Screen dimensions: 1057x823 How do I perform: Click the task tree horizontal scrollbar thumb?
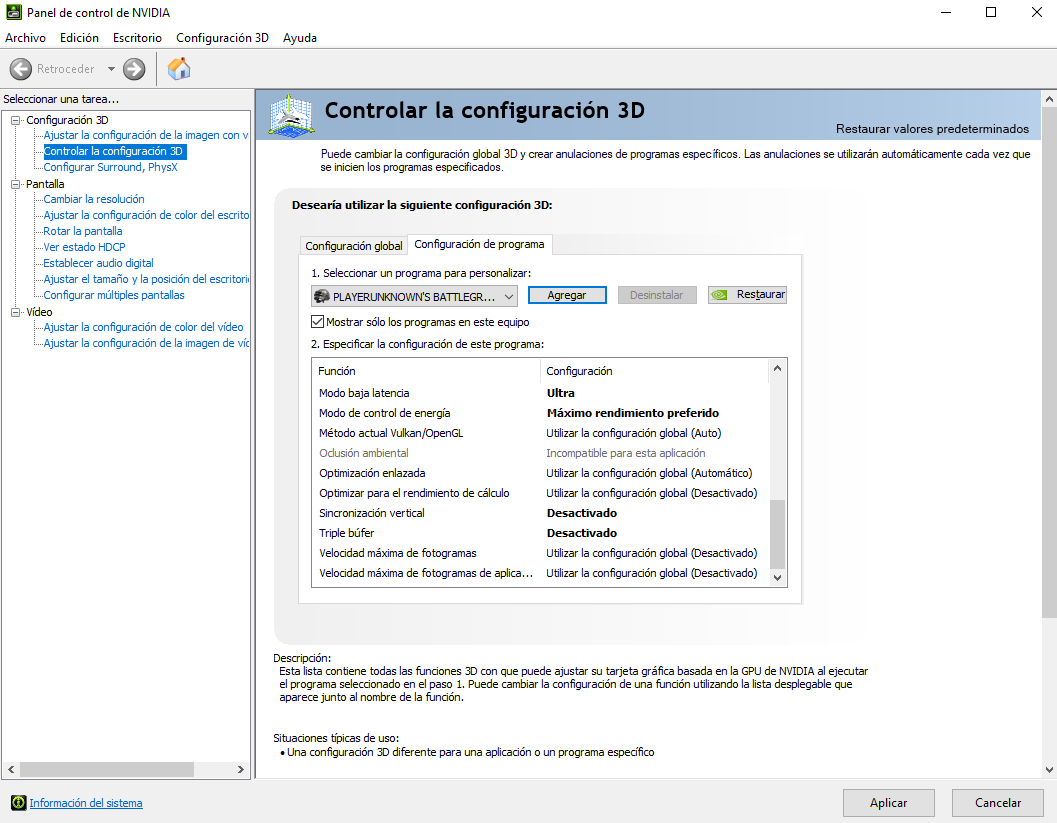(x=107, y=769)
